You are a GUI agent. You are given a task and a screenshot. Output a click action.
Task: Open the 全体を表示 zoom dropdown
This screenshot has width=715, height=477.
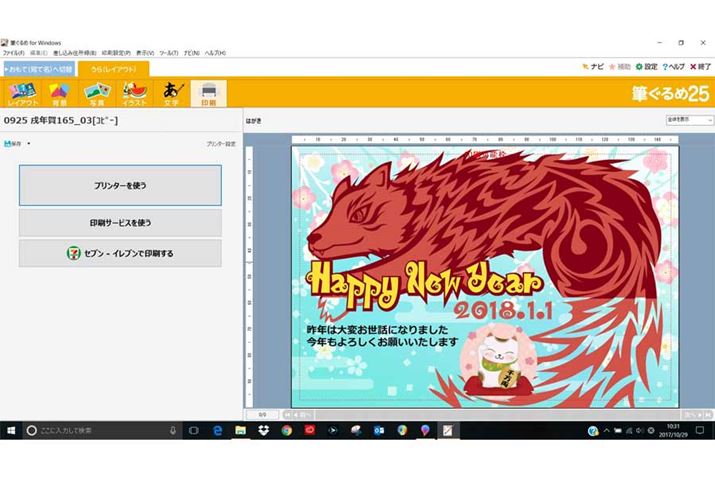pyautogui.click(x=689, y=119)
